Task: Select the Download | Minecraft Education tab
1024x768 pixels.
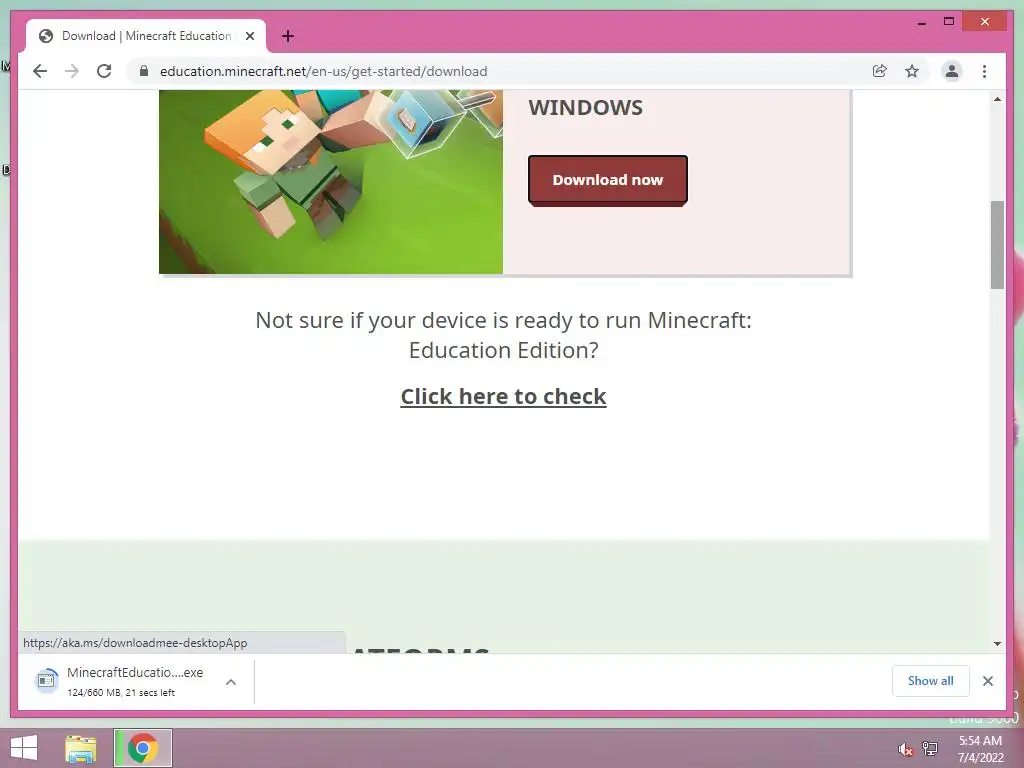Action: [146, 36]
